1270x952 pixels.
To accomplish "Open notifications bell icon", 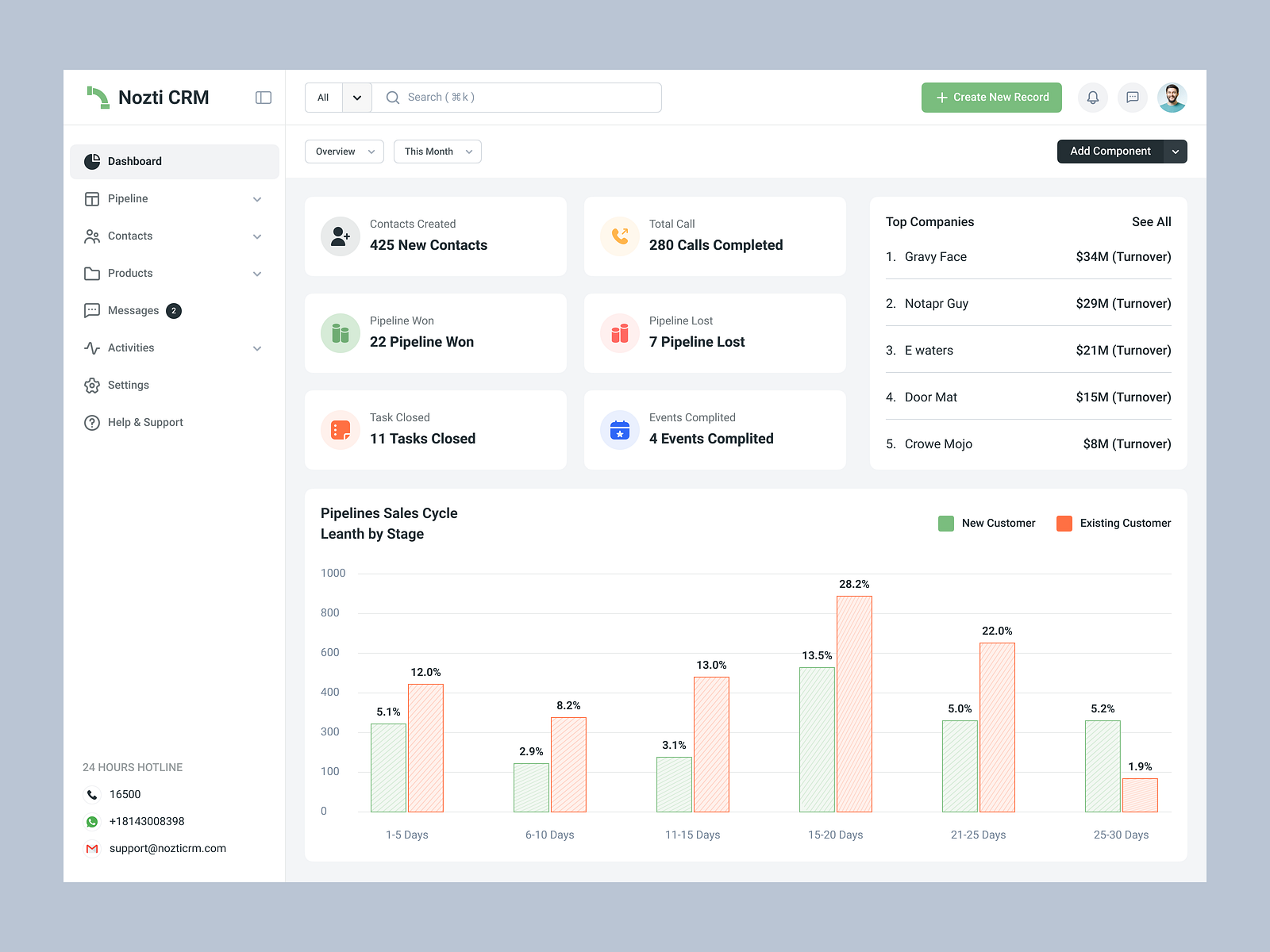I will pyautogui.click(x=1093, y=98).
